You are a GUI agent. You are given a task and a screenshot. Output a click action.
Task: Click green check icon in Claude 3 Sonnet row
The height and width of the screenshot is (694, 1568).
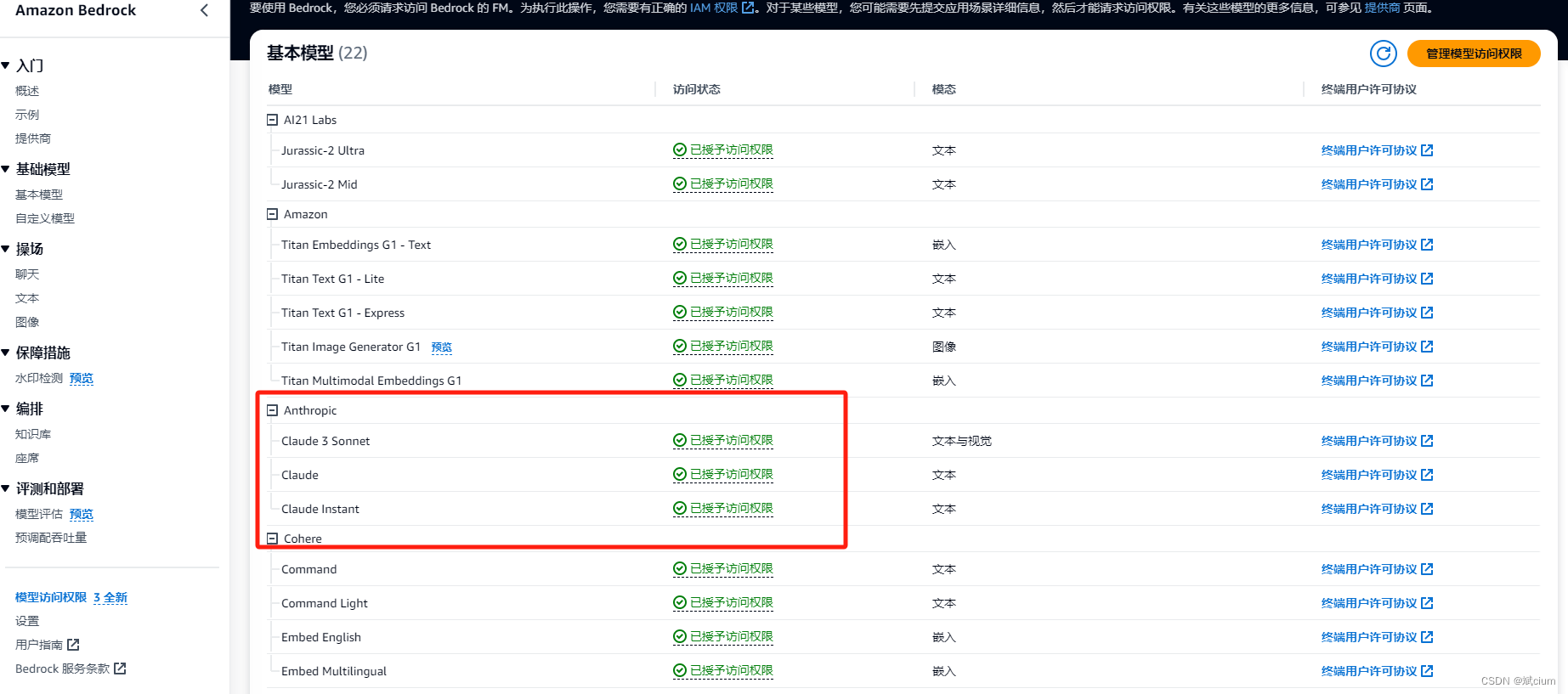pos(680,441)
